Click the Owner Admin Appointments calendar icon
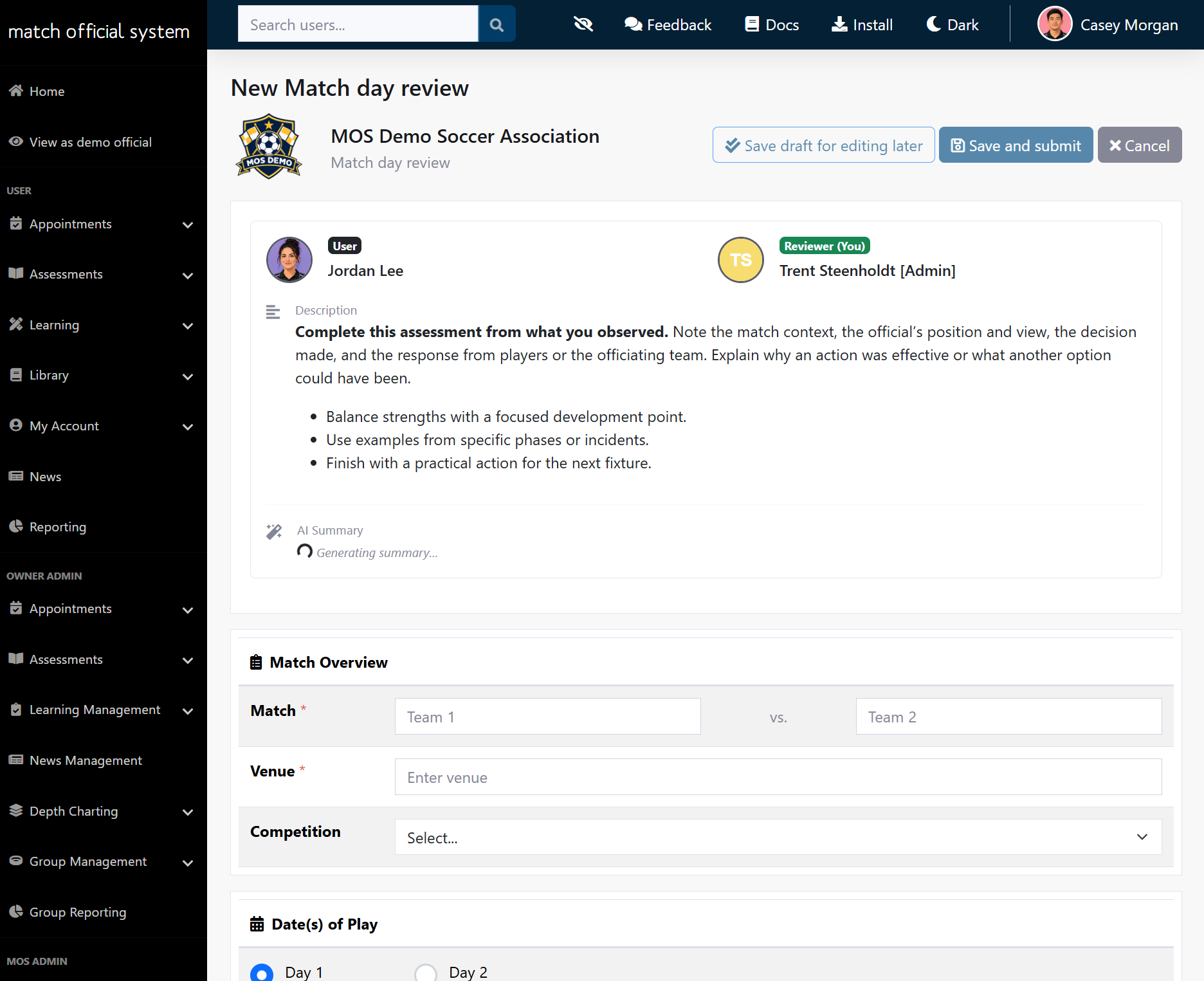 tap(16, 608)
